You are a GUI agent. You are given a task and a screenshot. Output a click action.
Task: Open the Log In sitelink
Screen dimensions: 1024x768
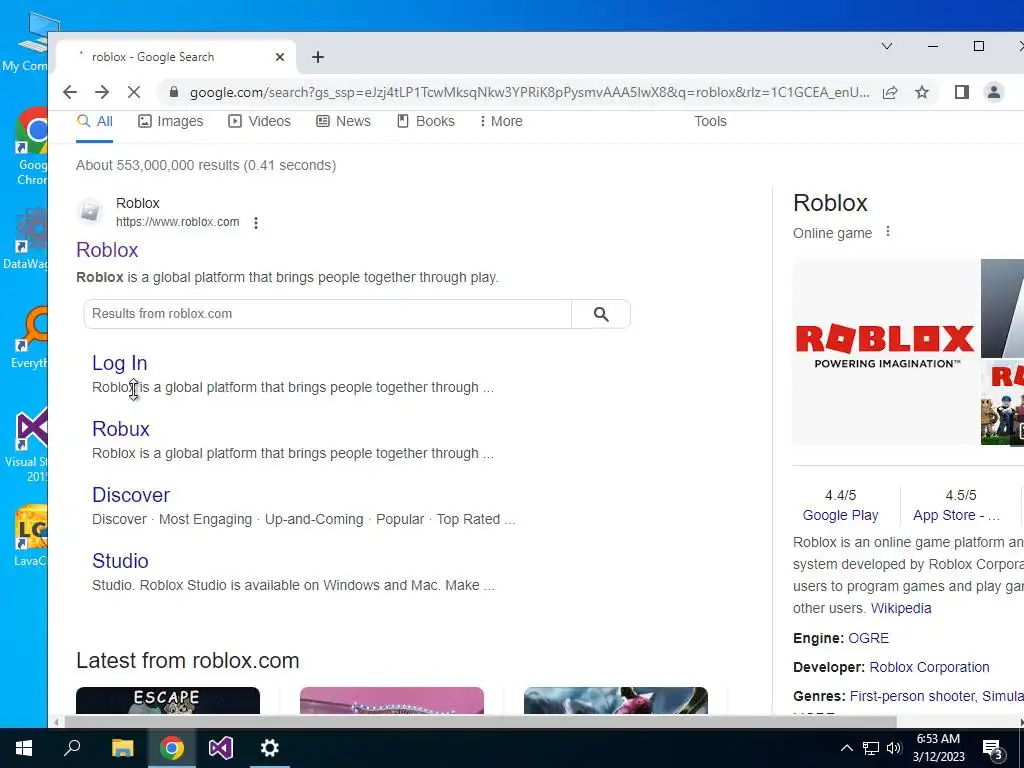pos(120,363)
